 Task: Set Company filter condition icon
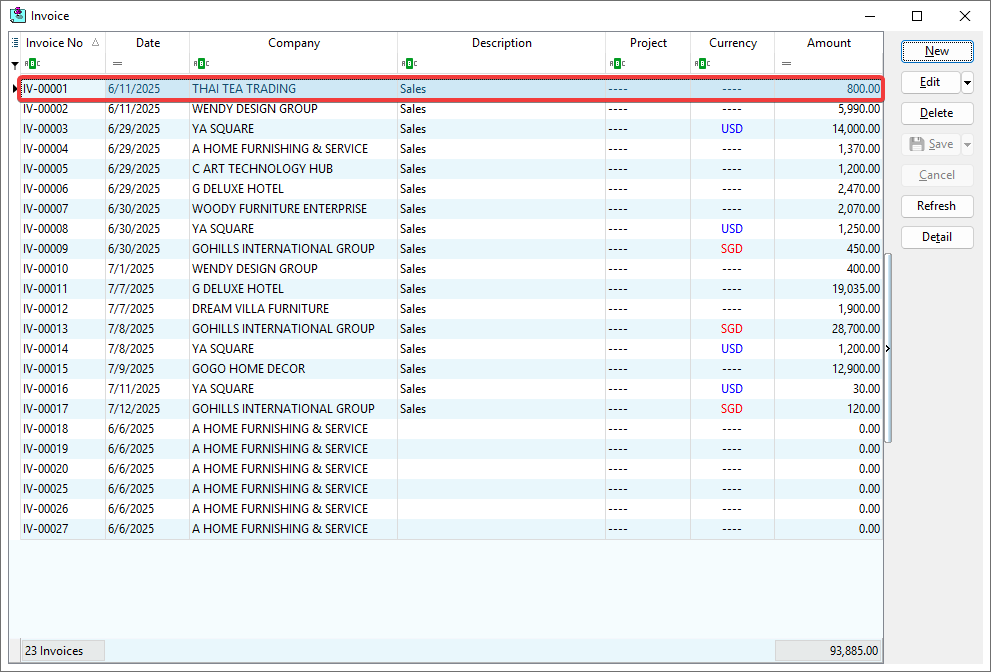point(201,63)
